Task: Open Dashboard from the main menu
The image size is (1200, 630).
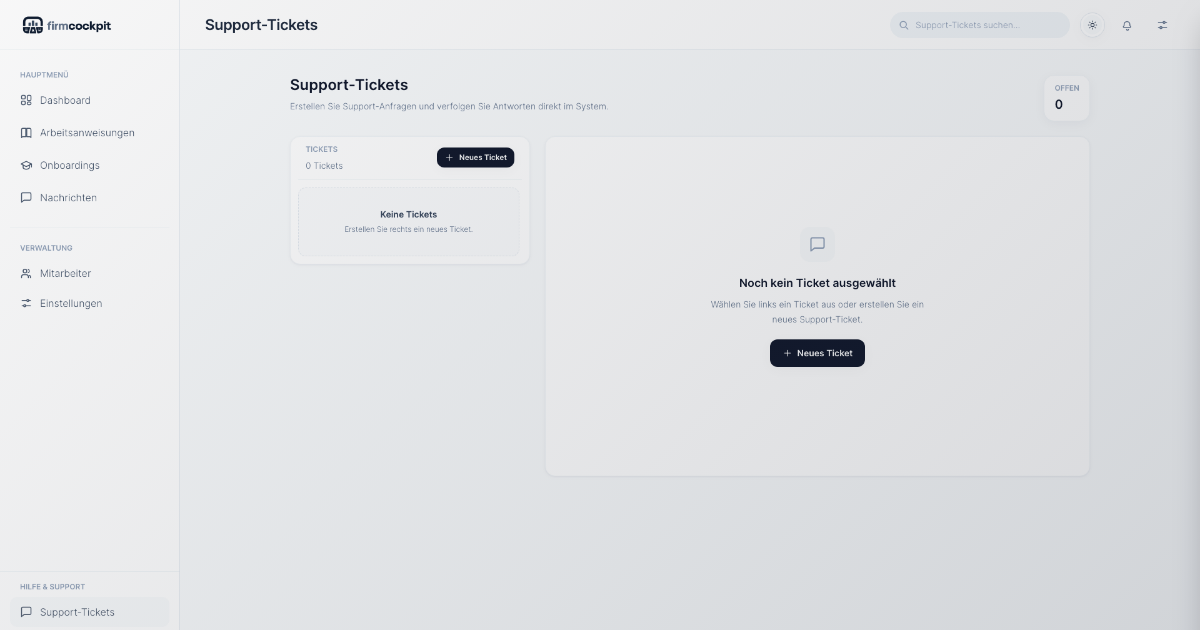Action: tap(65, 100)
